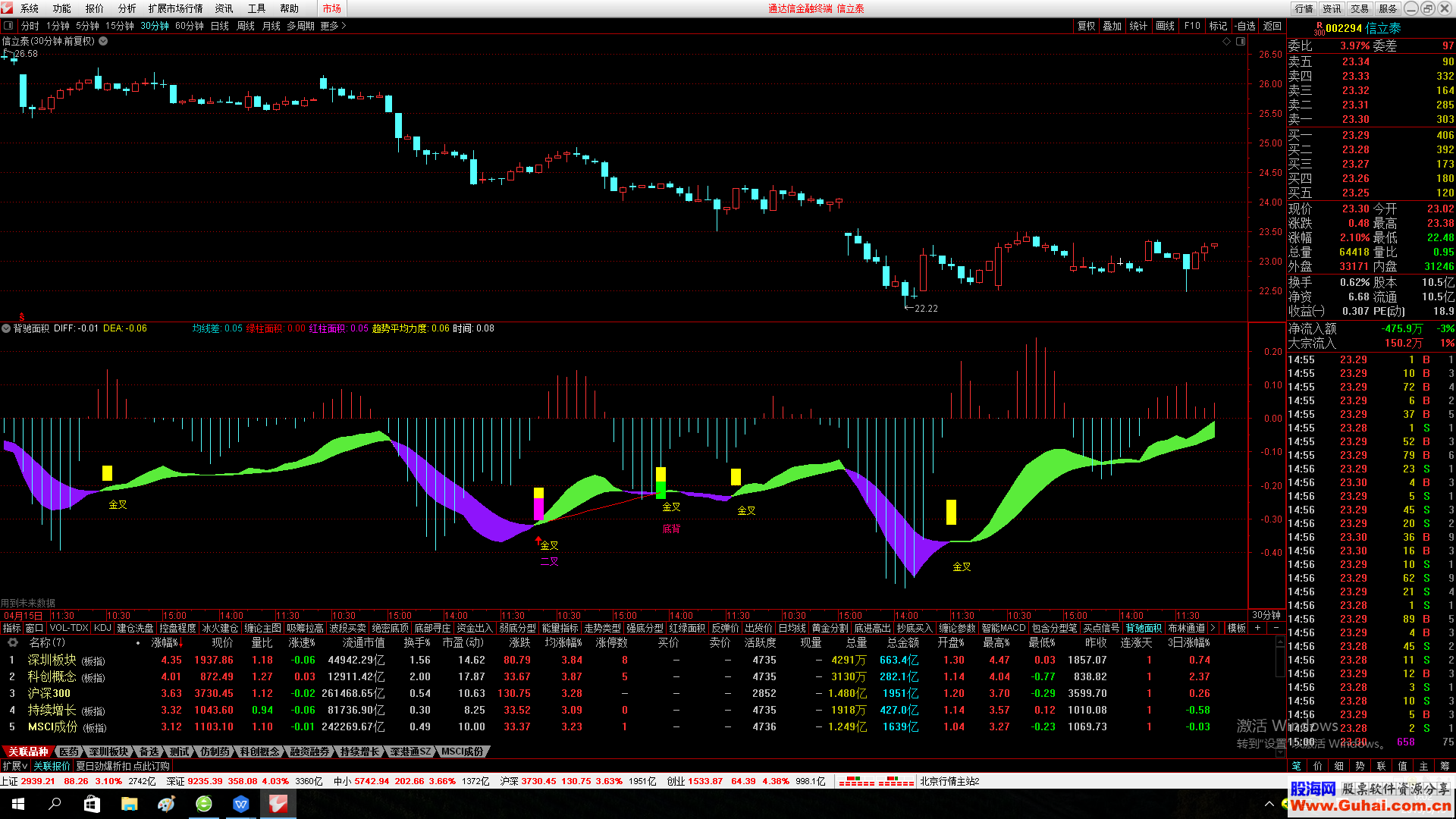1456x819 pixels.
Task: Select the 市场 tab in menu bar
Action: click(x=332, y=8)
